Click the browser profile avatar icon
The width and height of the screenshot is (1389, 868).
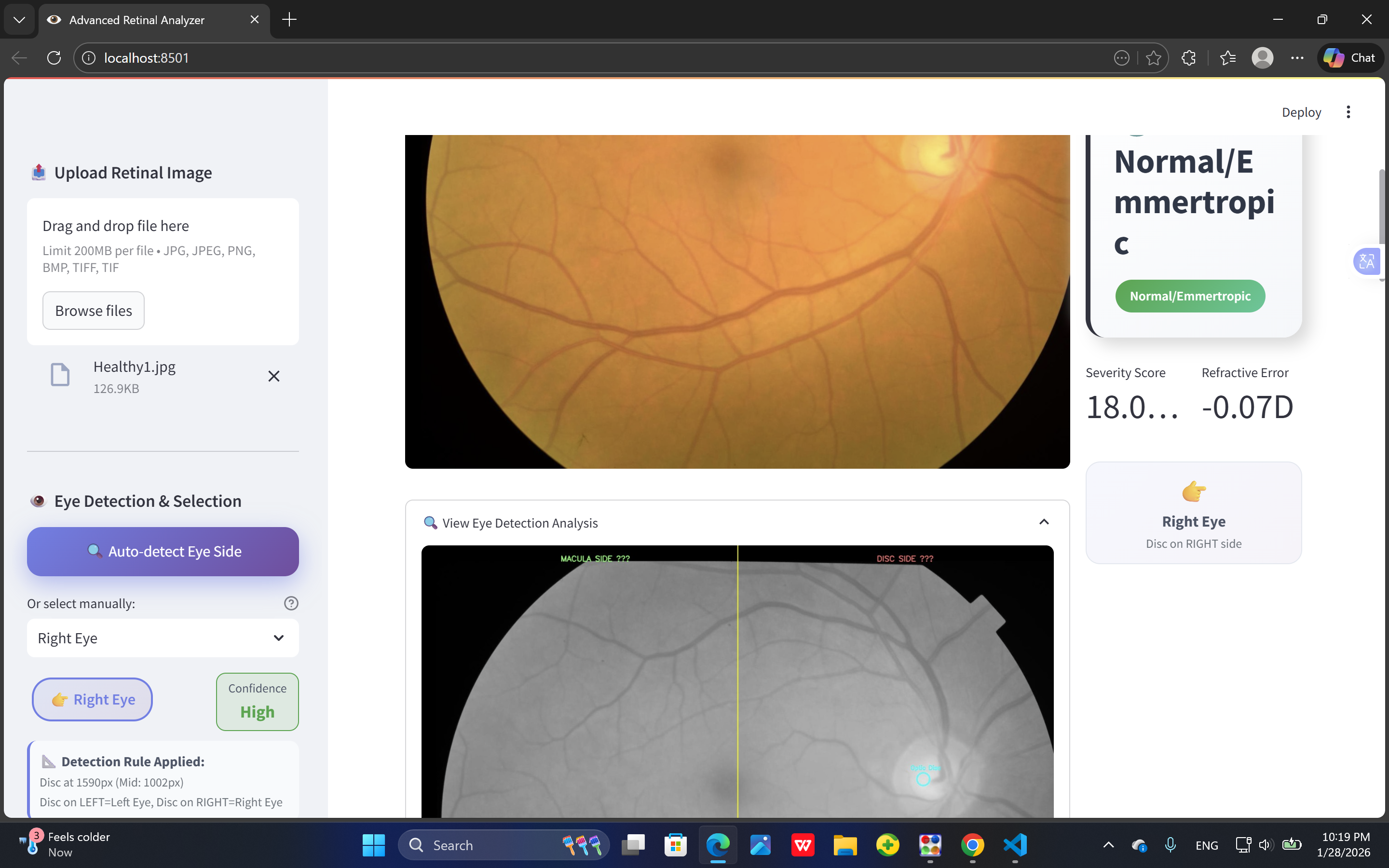pos(1262,58)
